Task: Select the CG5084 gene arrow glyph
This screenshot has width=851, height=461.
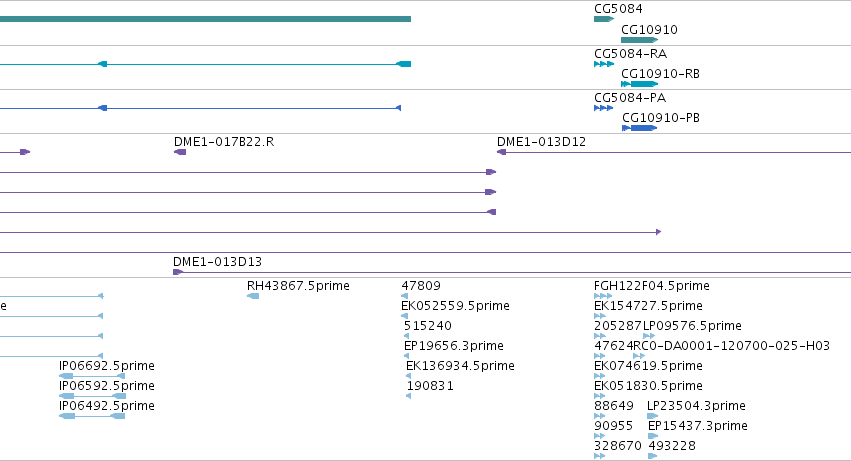Action: (604, 19)
